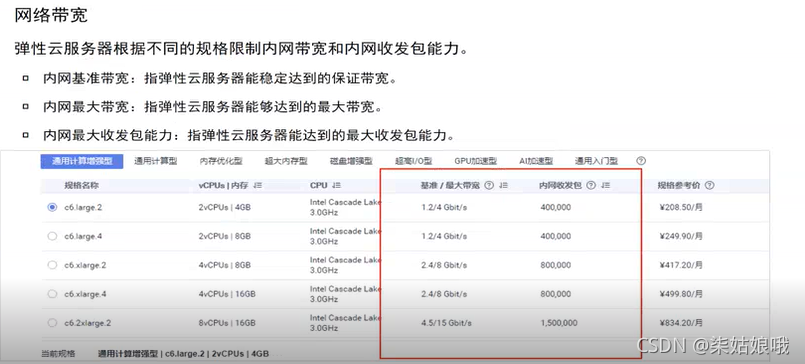Open the 内存优化型 tab

pyautogui.click(x=221, y=161)
